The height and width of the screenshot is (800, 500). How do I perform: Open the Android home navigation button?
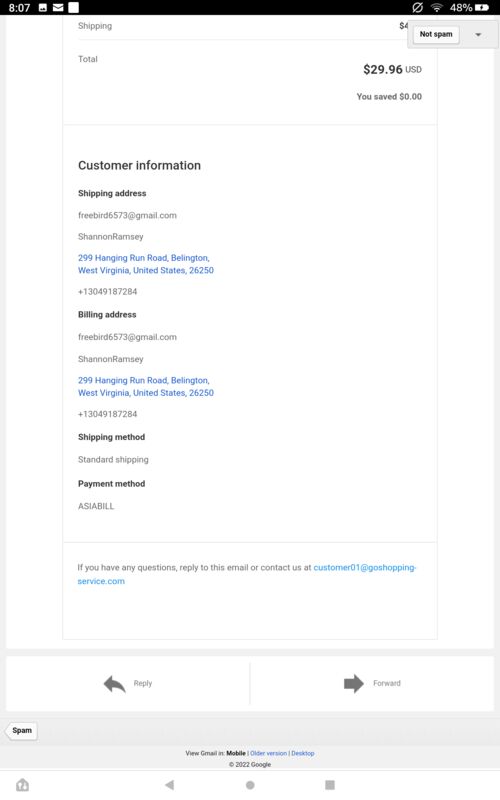250,785
